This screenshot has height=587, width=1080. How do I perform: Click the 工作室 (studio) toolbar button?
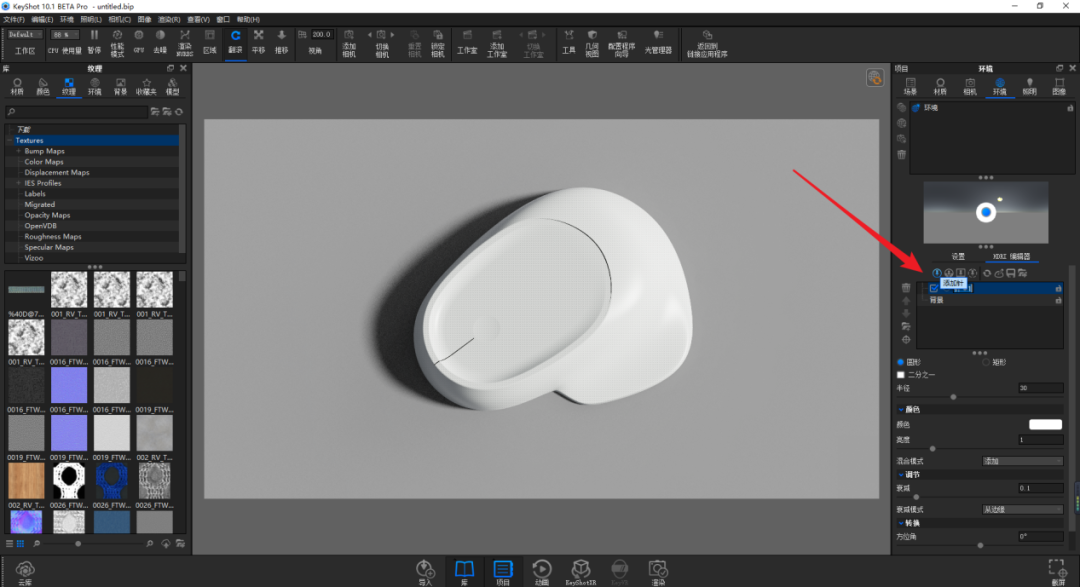[467, 42]
